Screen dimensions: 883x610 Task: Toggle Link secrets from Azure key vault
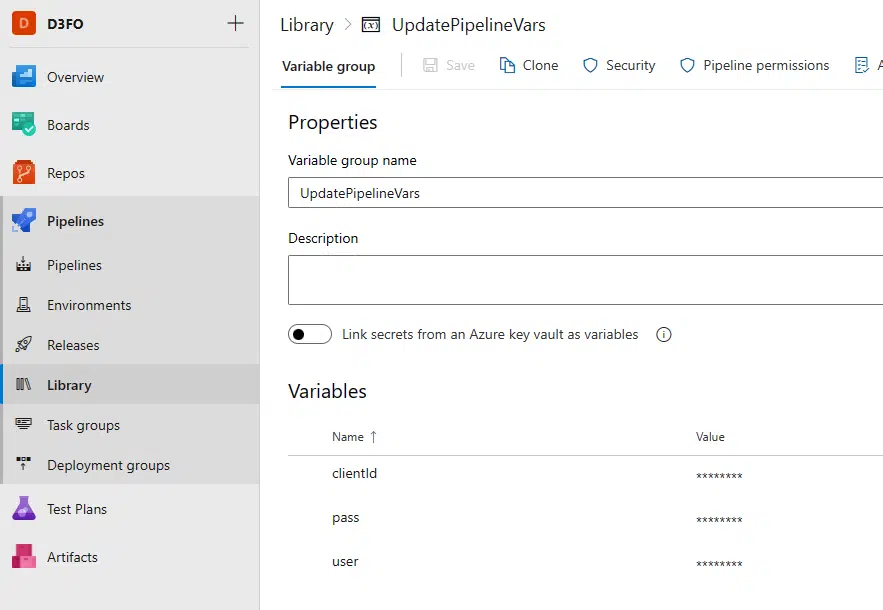(x=310, y=335)
